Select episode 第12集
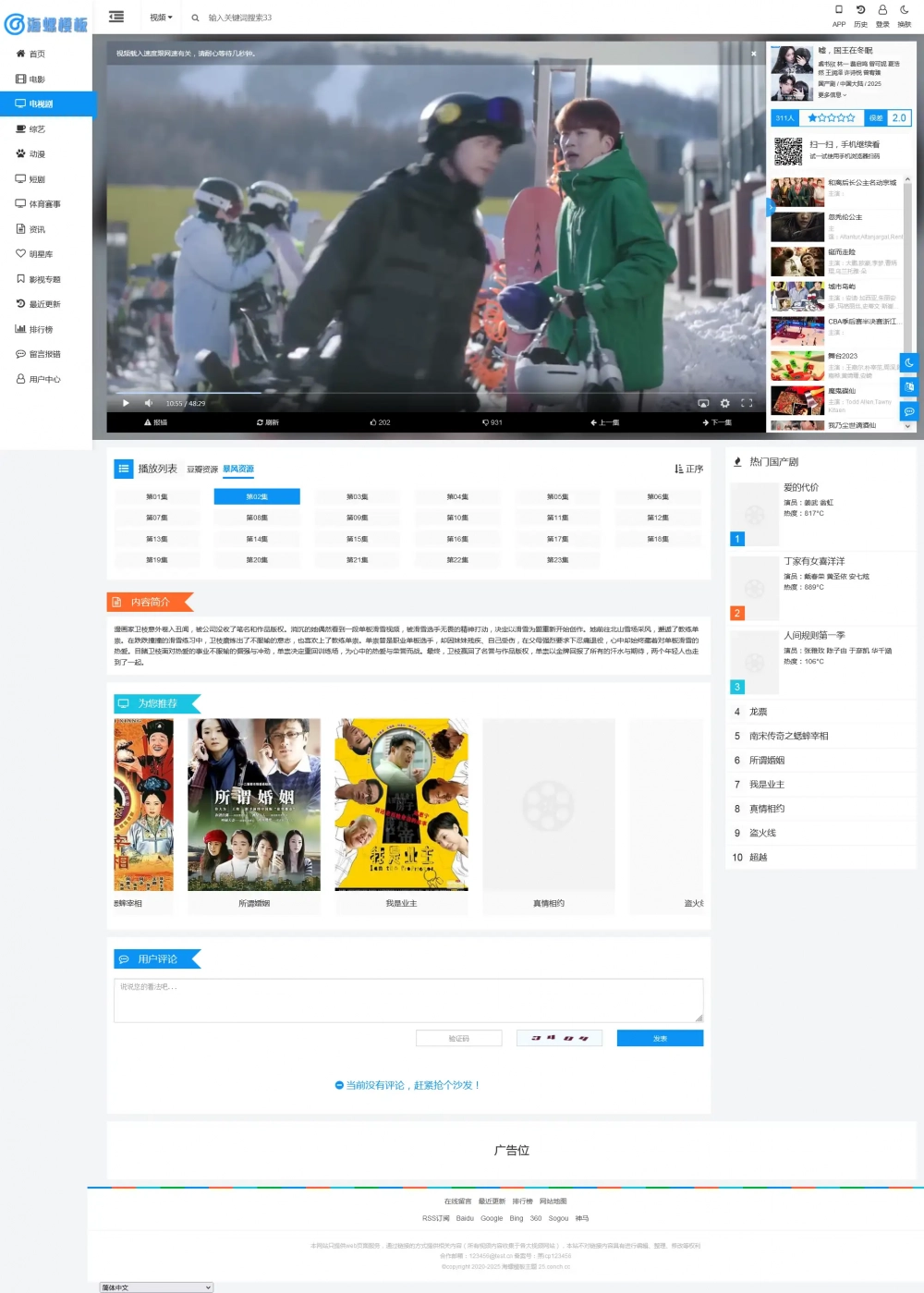Image resolution: width=924 pixels, height=1293 pixels. [658, 518]
